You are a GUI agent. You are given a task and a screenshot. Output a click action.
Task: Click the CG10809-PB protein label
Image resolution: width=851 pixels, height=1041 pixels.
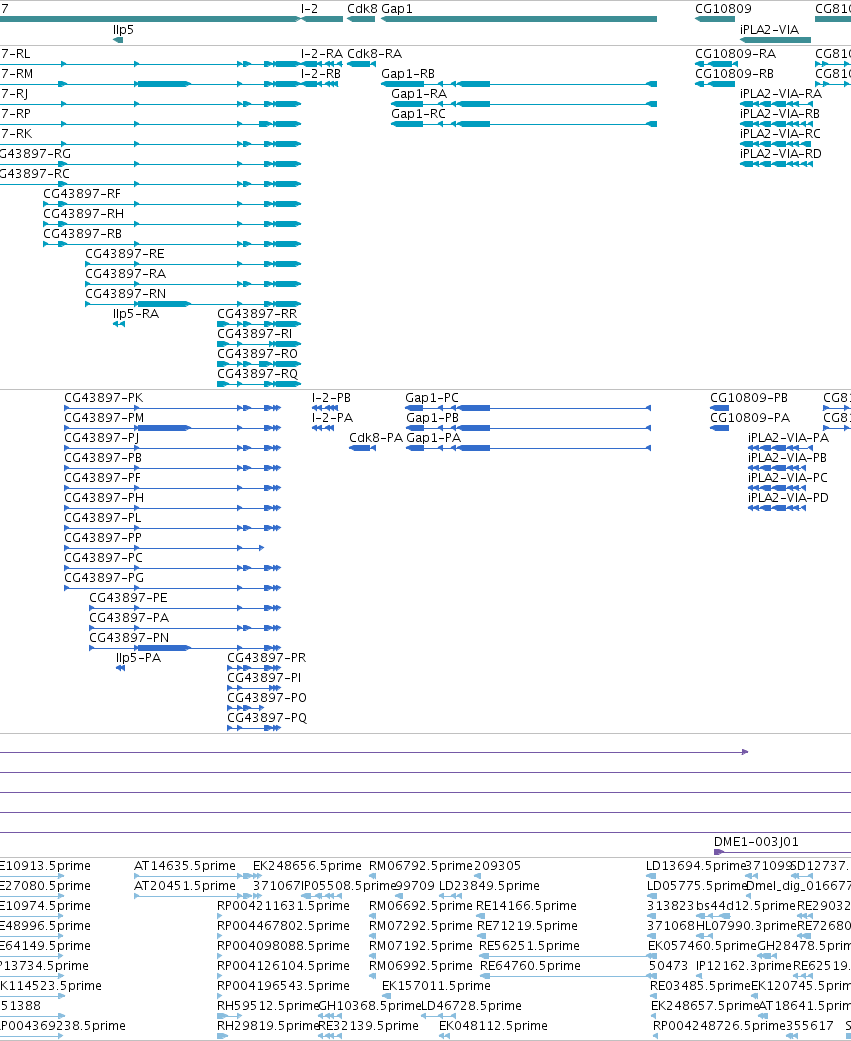pos(749,398)
